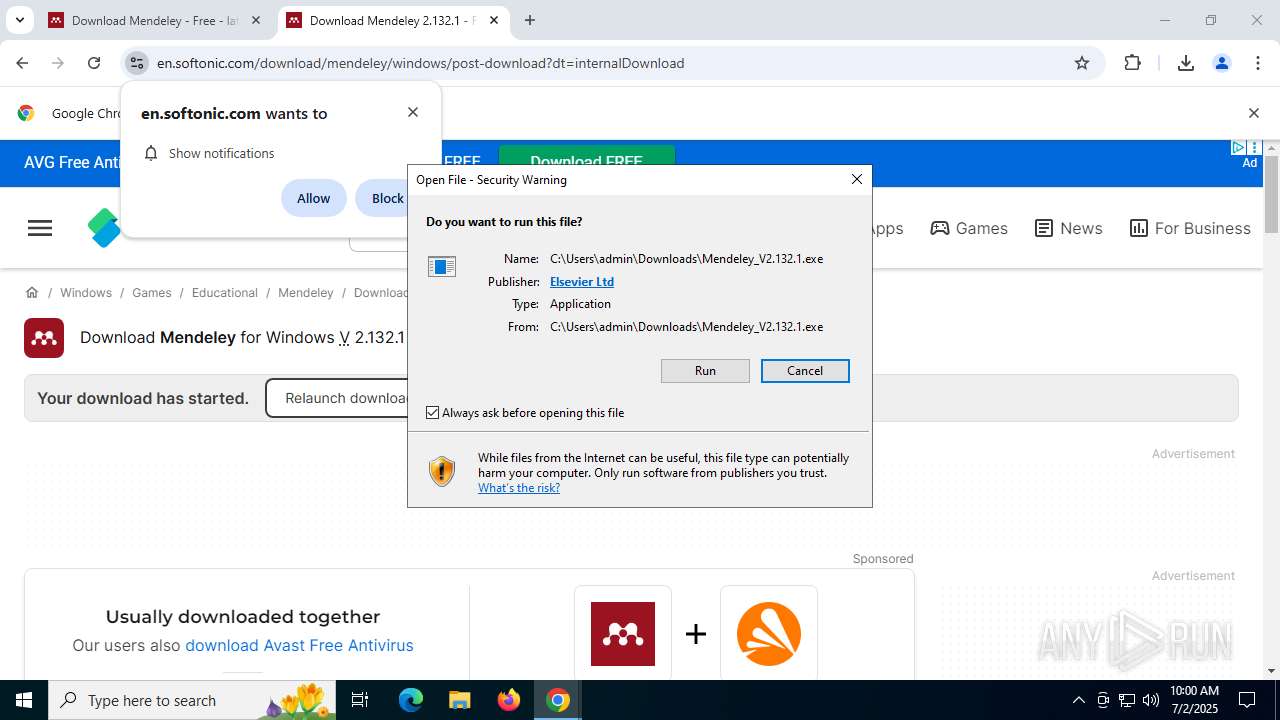This screenshot has width=1280, height=720.
Task: Open the Chrome profile avatar
Action: pos(1222,63)
